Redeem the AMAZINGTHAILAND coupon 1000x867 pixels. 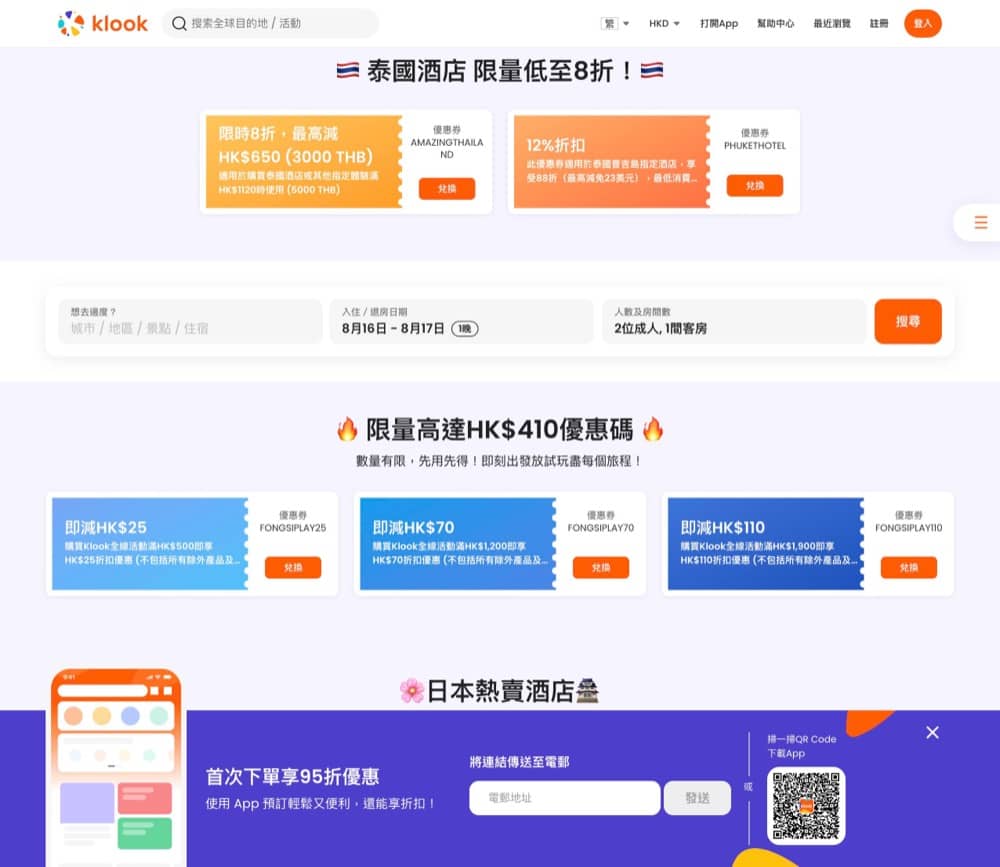[448, 190]
